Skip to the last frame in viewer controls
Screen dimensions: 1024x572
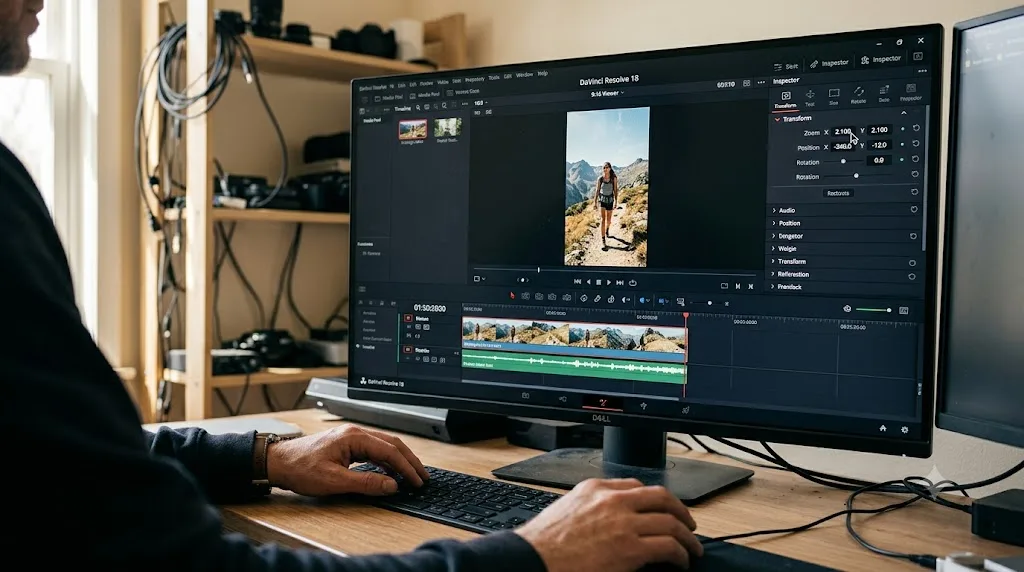(x=620, y=283)
